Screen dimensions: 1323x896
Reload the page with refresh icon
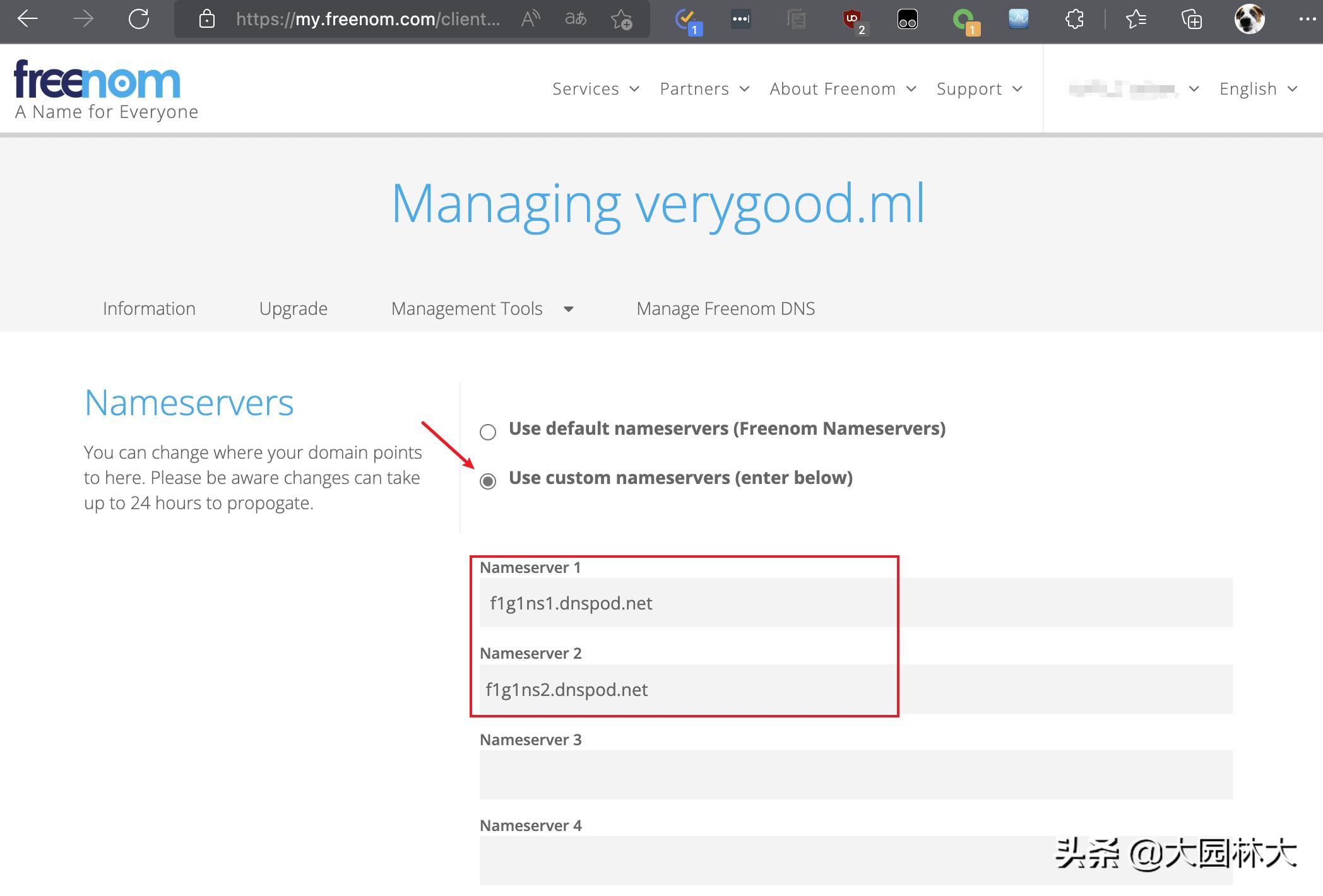pyautogui.click(x=138, y=19)
